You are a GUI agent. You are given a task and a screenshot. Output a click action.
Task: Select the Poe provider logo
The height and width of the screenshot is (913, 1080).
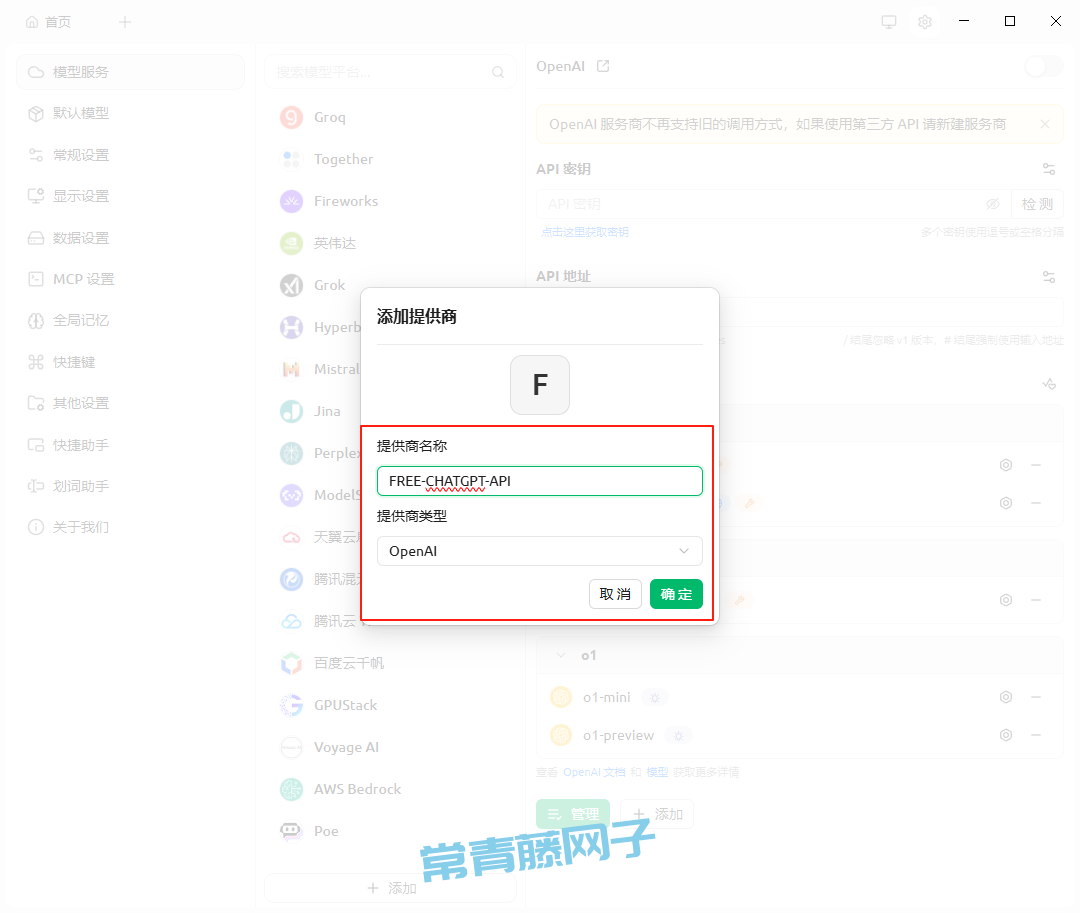pos(291,832)
